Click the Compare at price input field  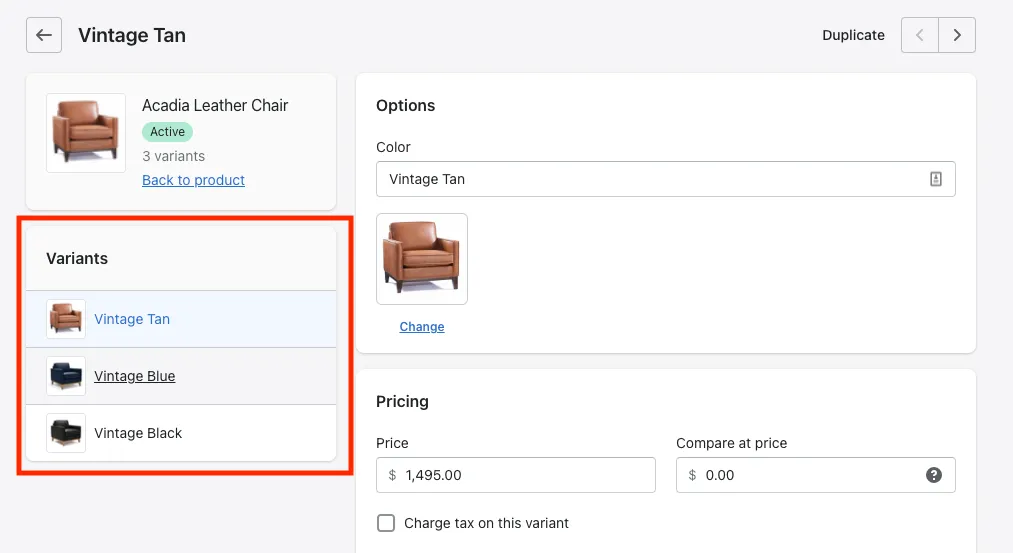click(800, 475)
